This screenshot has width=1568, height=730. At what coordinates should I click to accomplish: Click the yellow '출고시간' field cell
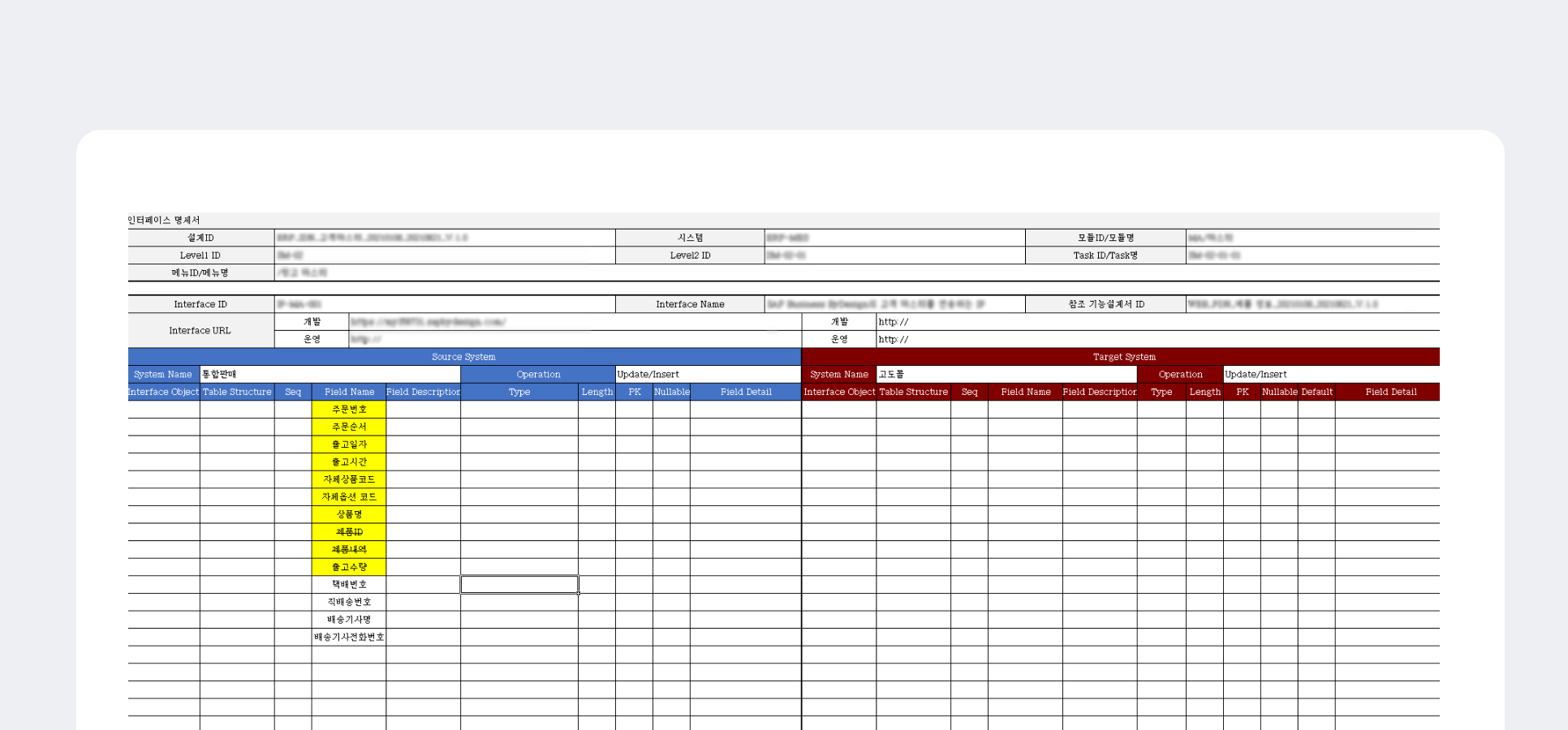pyautogui.click(x=349, y=462)
